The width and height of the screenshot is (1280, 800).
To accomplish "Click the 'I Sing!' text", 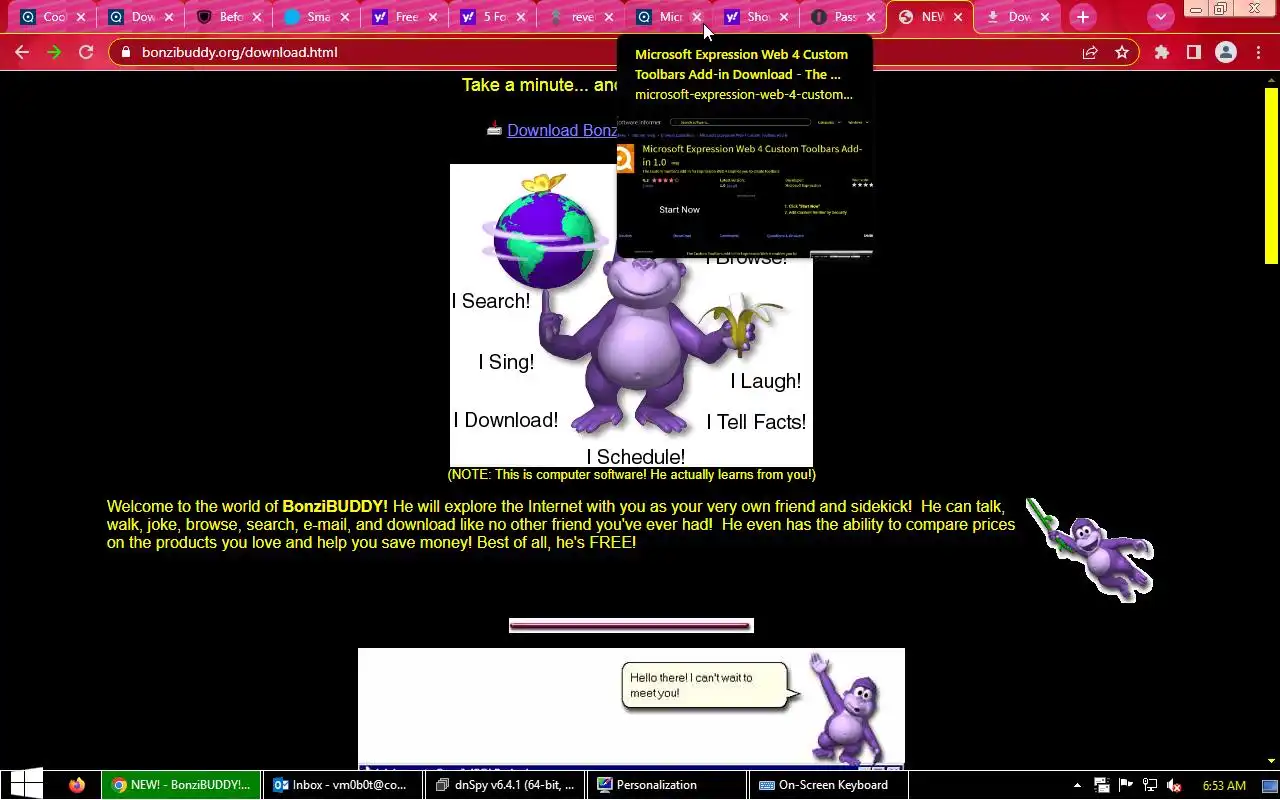I will pyautogui.click(x=506, y=362).
